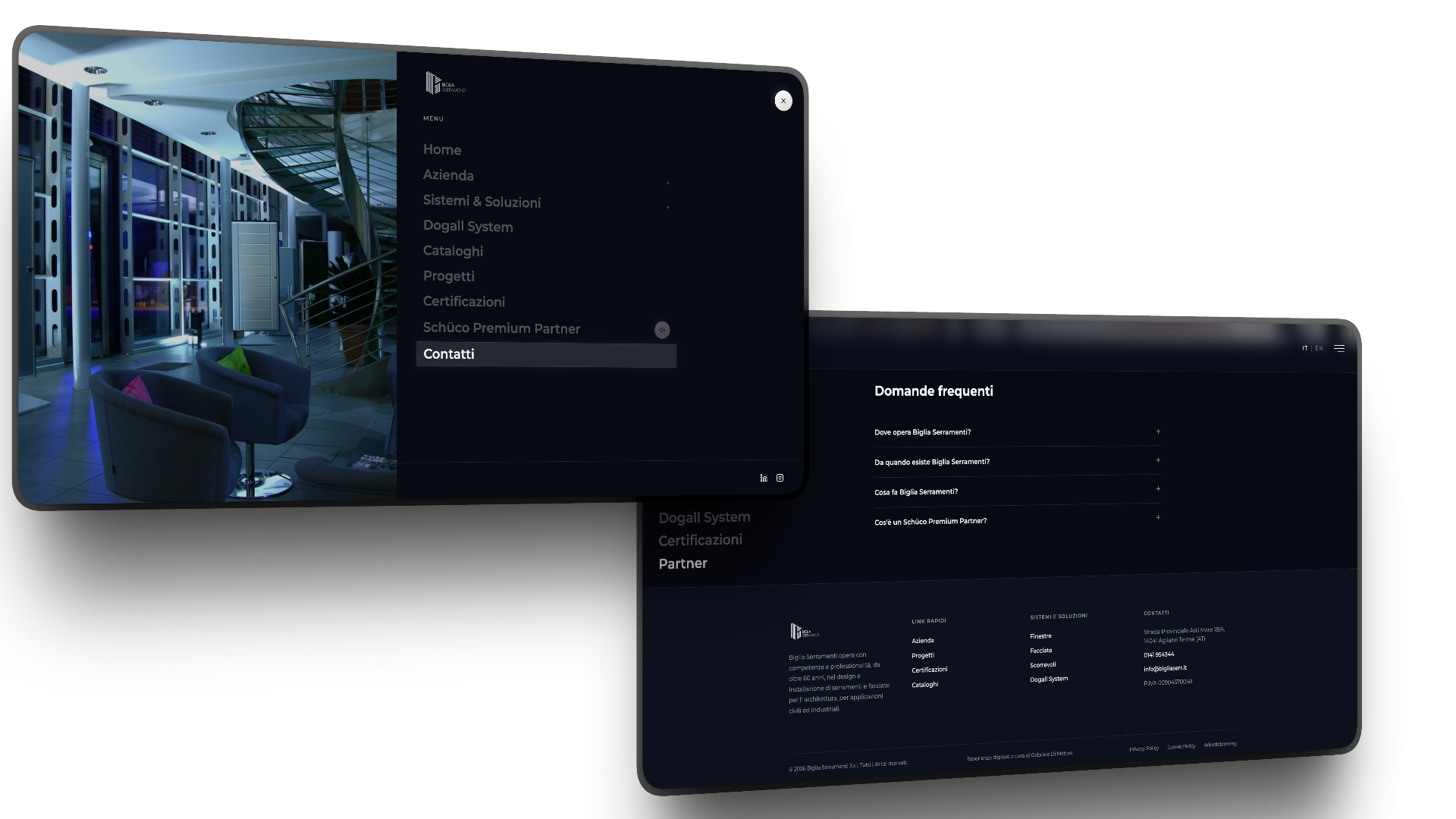Open Progetti in footer quick links
1456x819 pixels.
tap(923, 656)
